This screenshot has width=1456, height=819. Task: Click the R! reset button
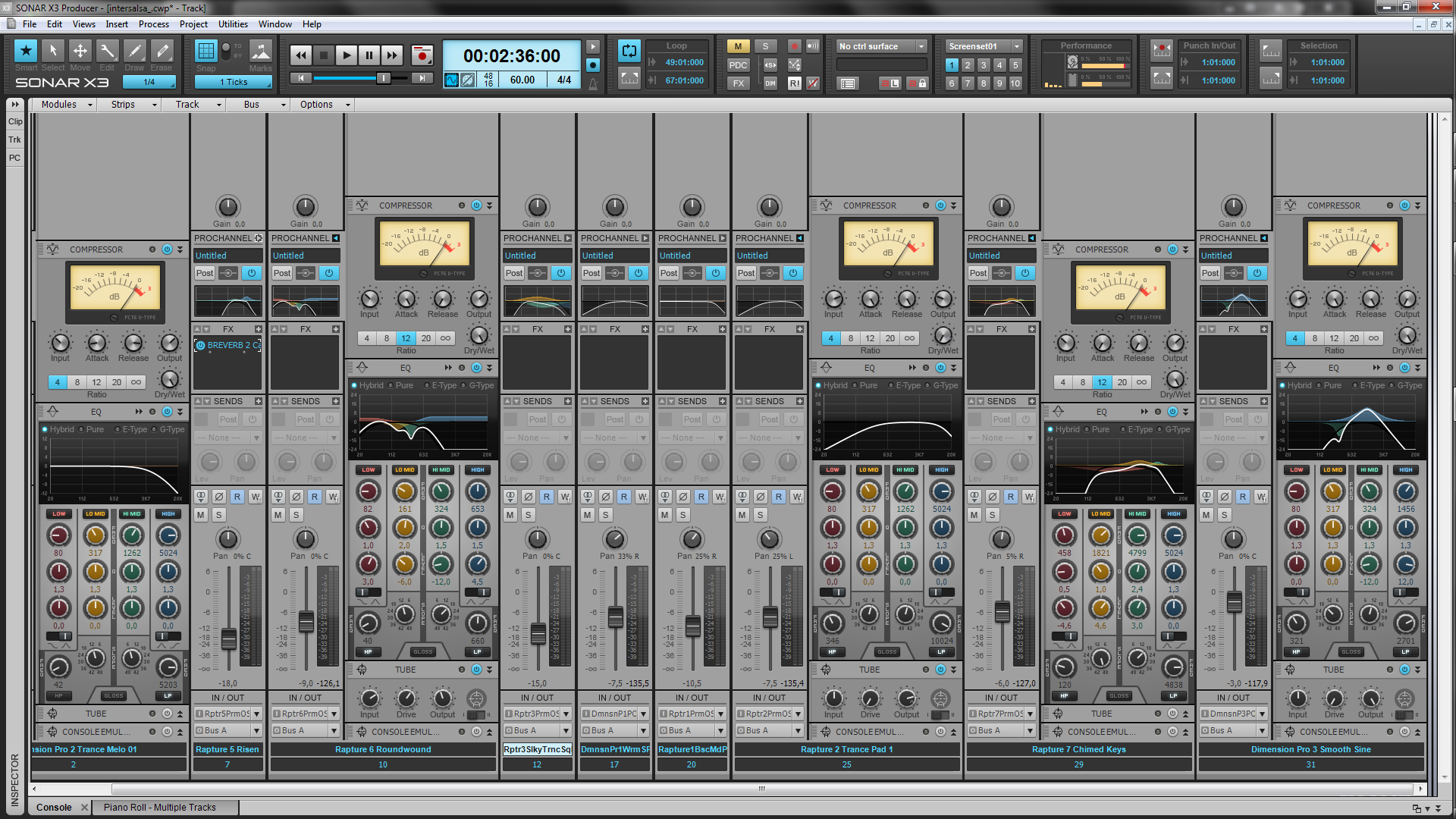(794, 83)
